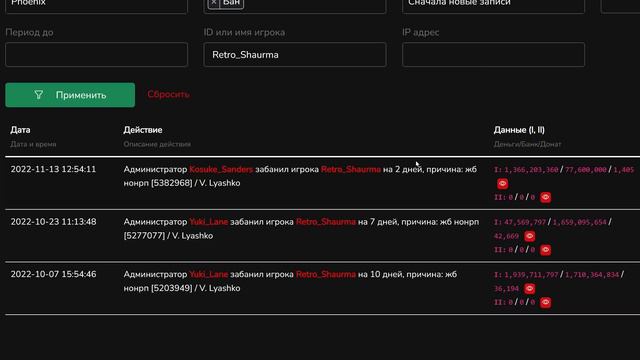
Task: Click the Данные (I, II) column header
Action: coord(519,130)
